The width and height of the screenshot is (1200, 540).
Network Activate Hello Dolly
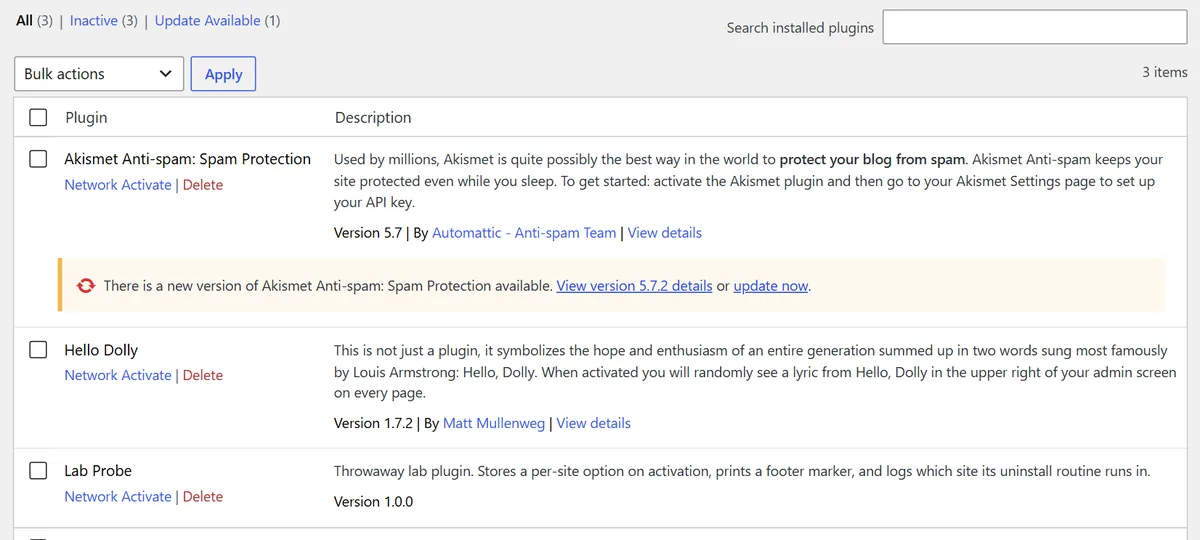click(x=118, y=375)
